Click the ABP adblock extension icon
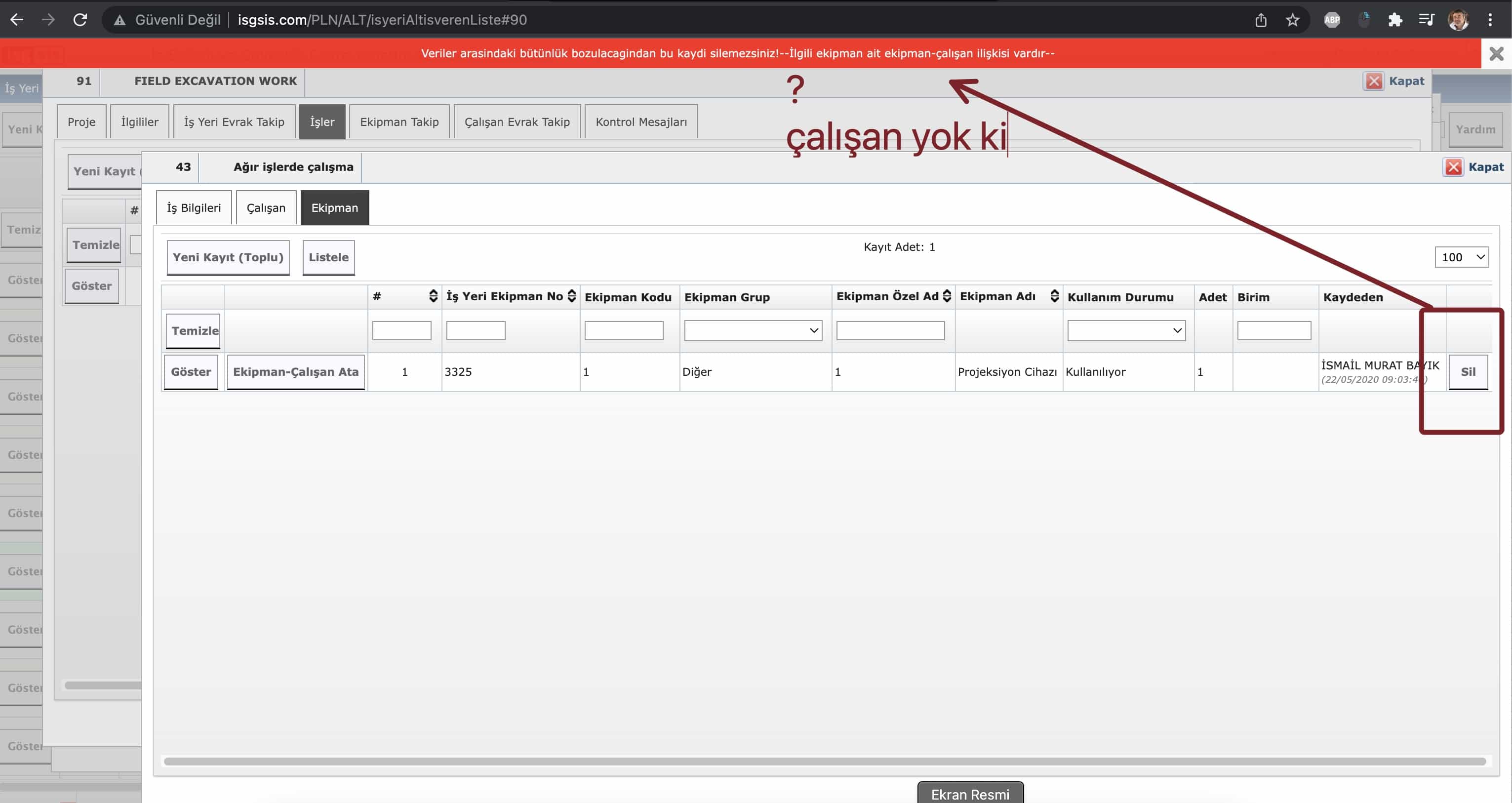The height and width of the screenshot is (803, 1512). pyautogui.click(x=1332, y=20)
